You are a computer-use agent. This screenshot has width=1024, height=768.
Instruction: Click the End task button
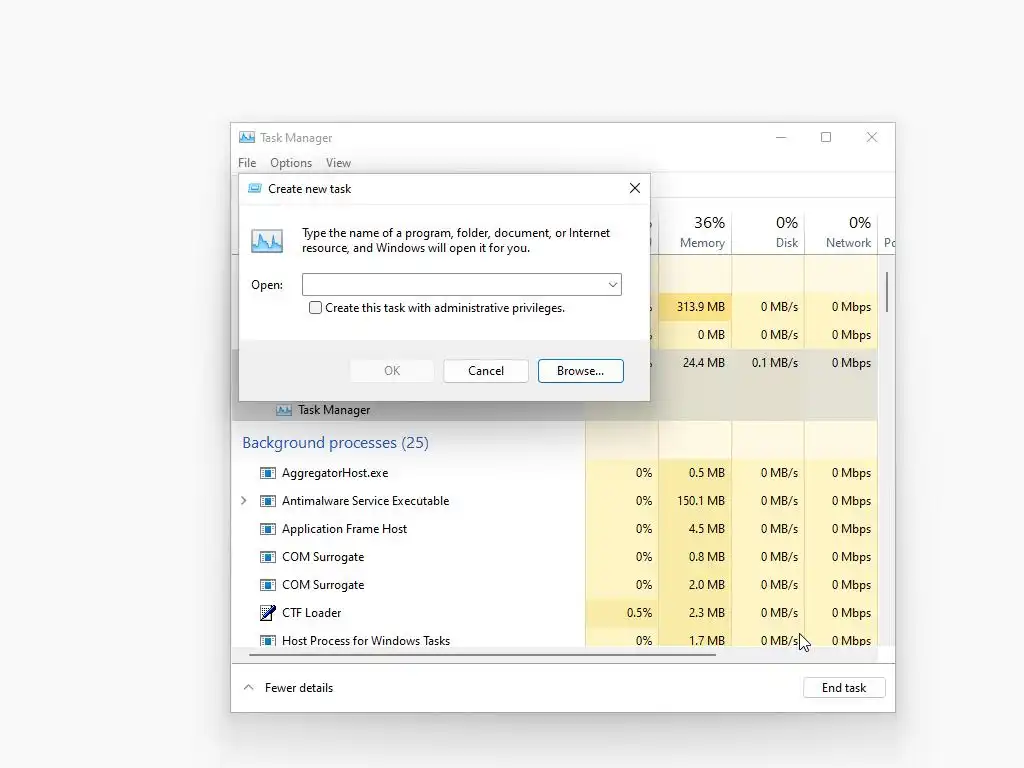tap(844, 688)
